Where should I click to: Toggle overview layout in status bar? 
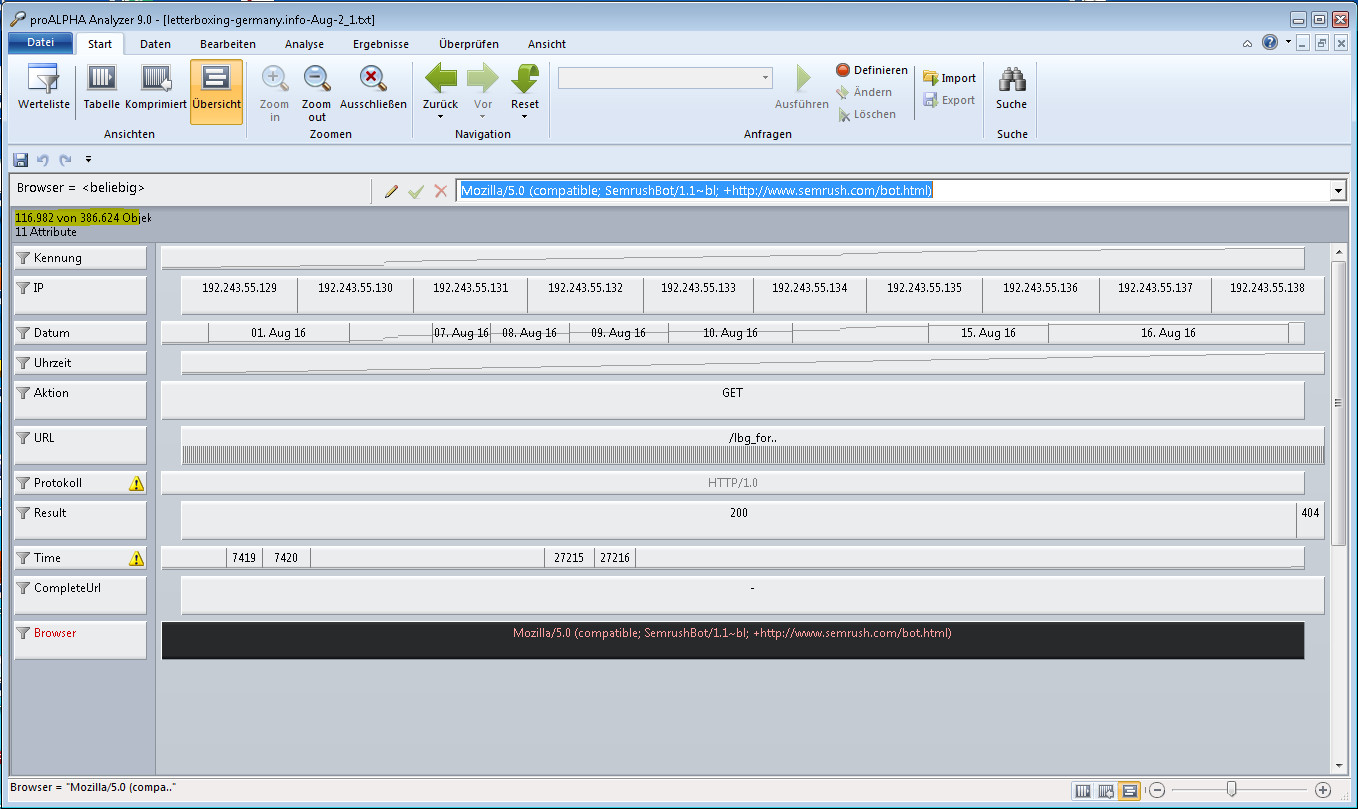(x=1128, y=791)
